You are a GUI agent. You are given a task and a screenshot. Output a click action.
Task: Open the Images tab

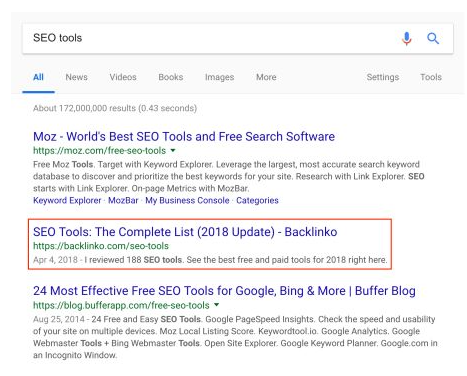(219, 77)
